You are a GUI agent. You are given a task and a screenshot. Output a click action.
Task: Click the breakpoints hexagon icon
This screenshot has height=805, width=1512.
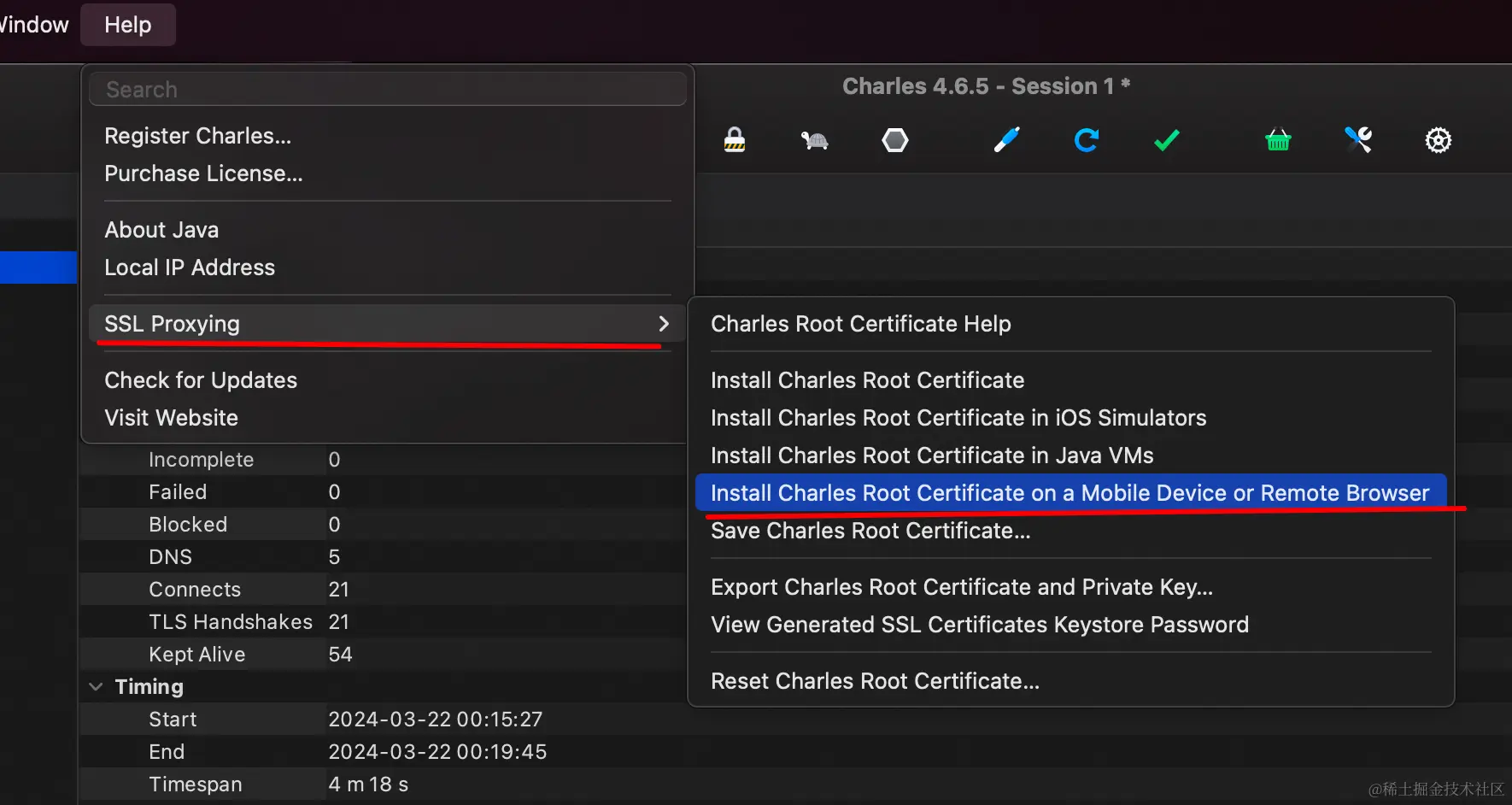(894, 140)
